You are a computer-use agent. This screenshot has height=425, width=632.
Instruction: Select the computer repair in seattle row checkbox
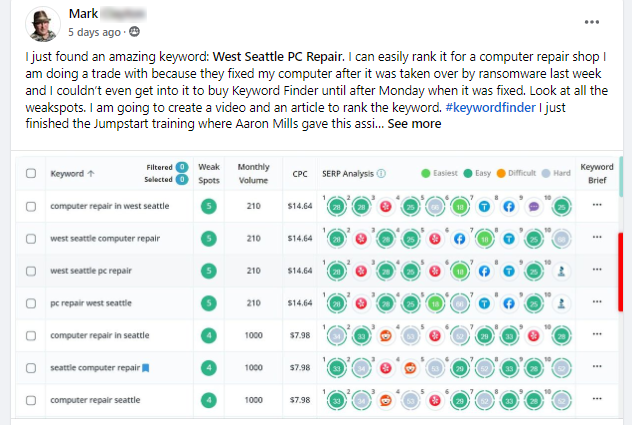point(31,336)
